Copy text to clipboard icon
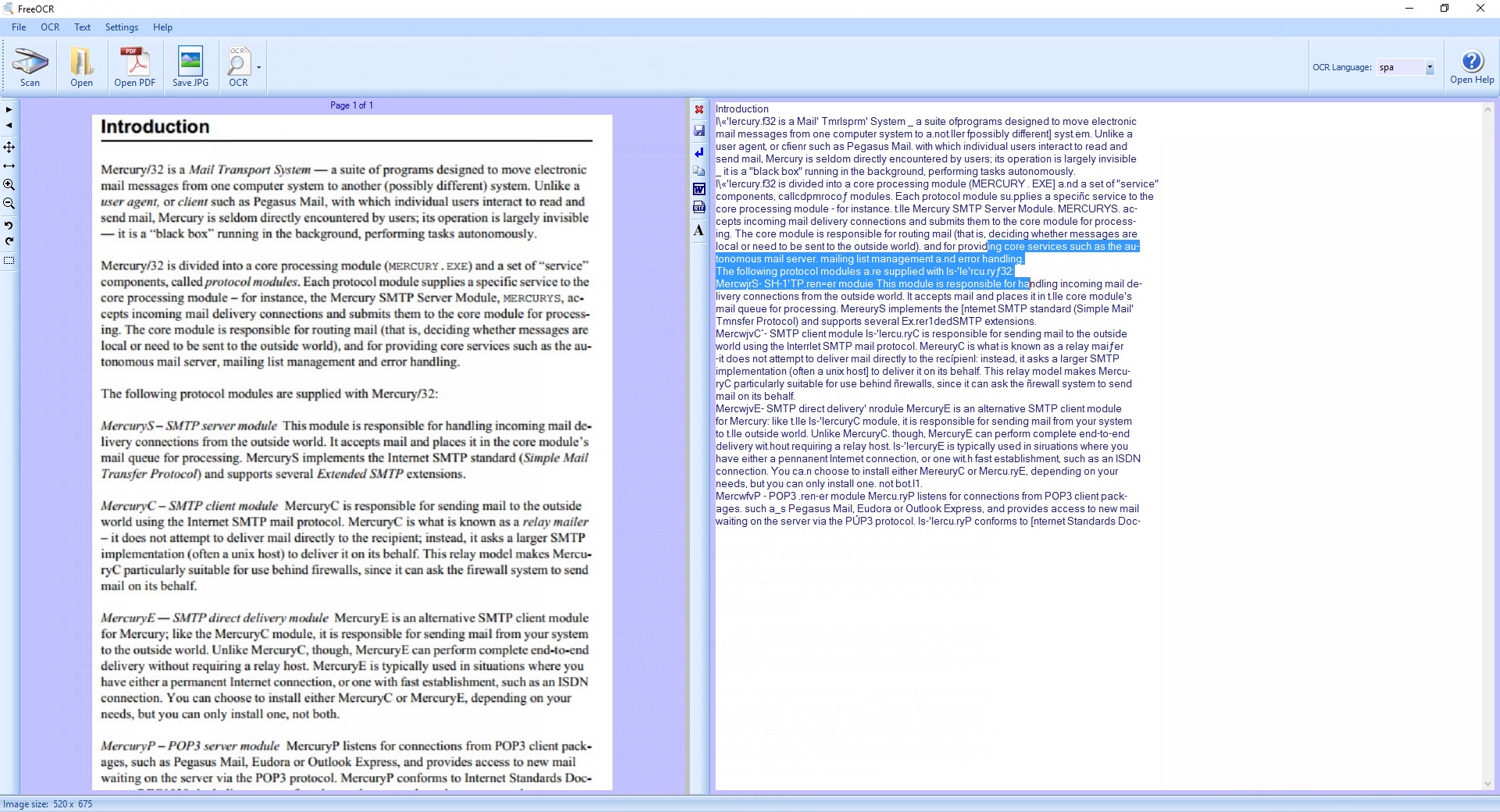Image resolution: width=1500 pixels, height=812 pixels. (699, 170)
